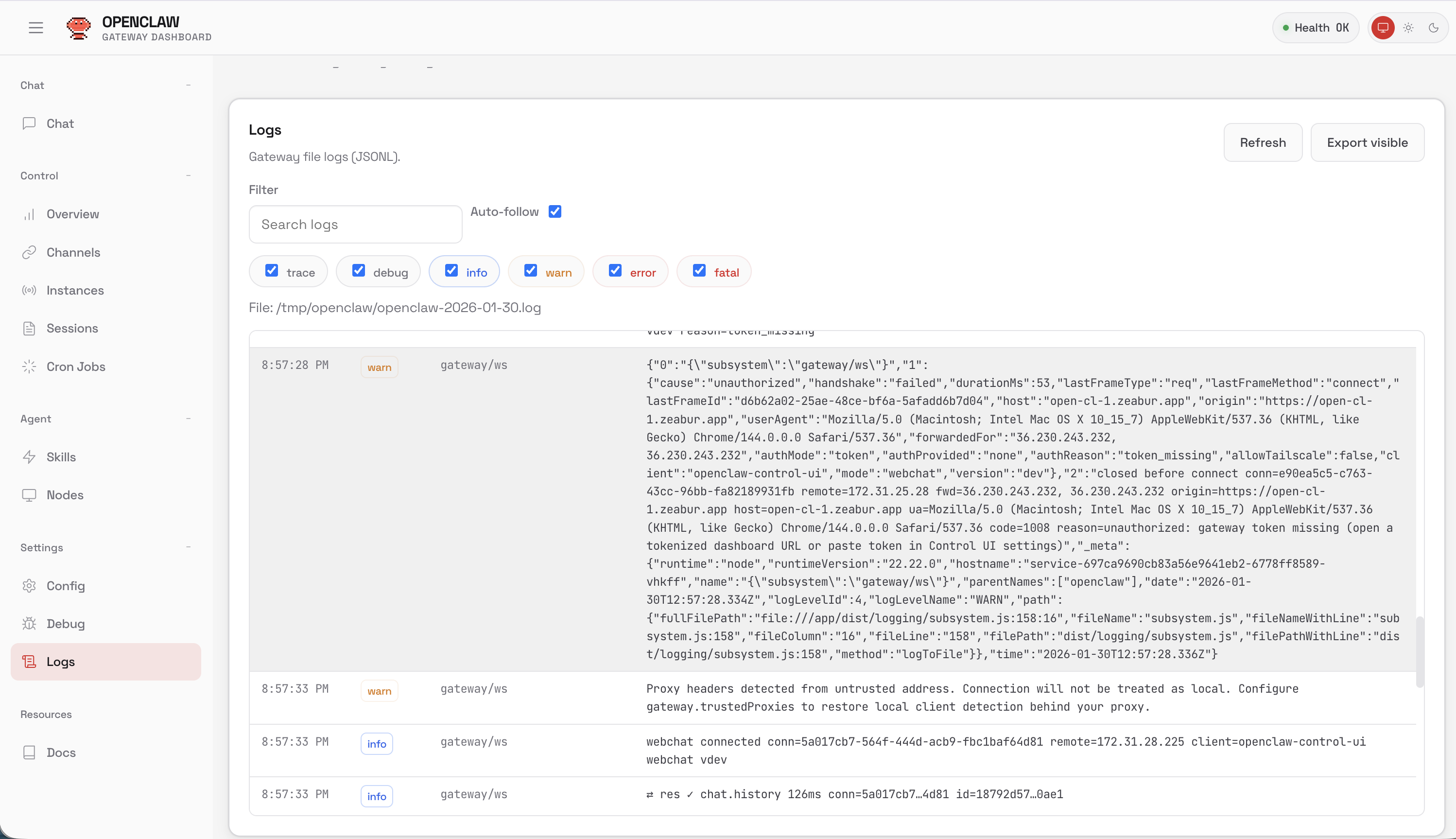Click the OpenClaw lobster logo
1456x839 pixels.
coord(78,28)
